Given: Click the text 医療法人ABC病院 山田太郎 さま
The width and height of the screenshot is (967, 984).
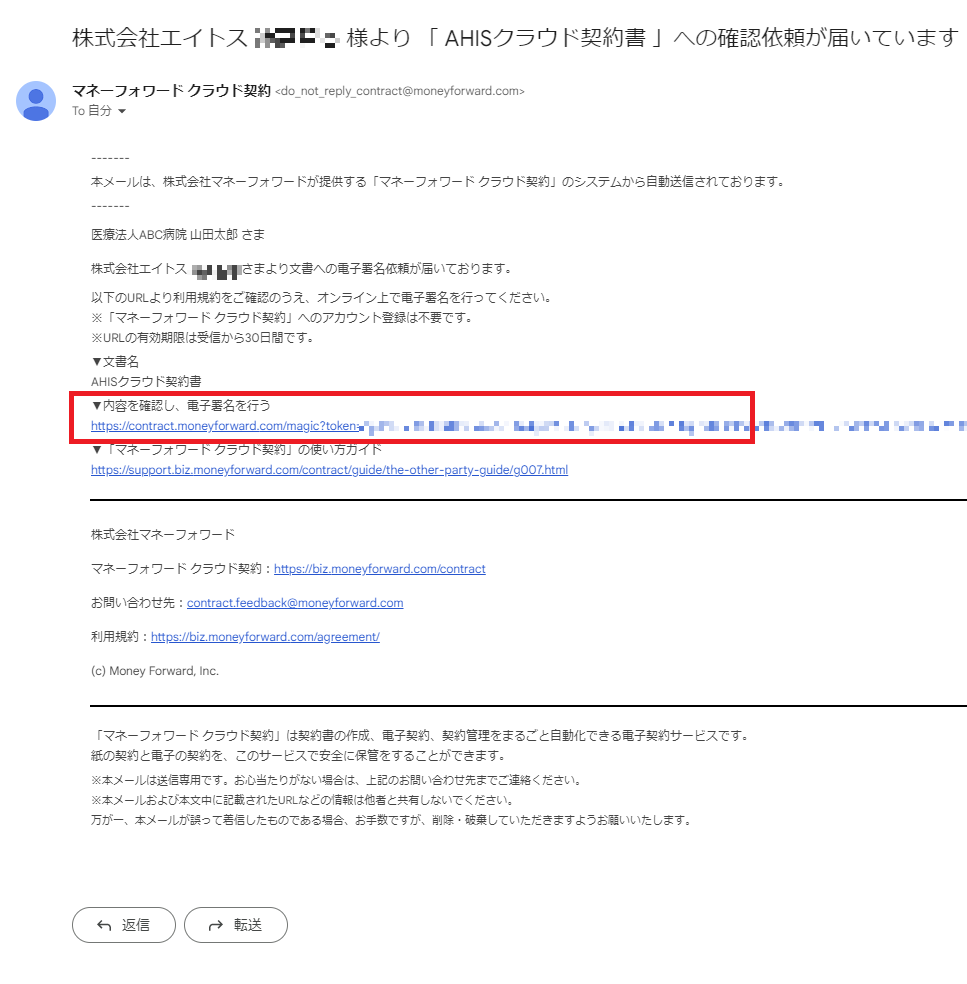Looking at the screenshot, I should 178,235.
